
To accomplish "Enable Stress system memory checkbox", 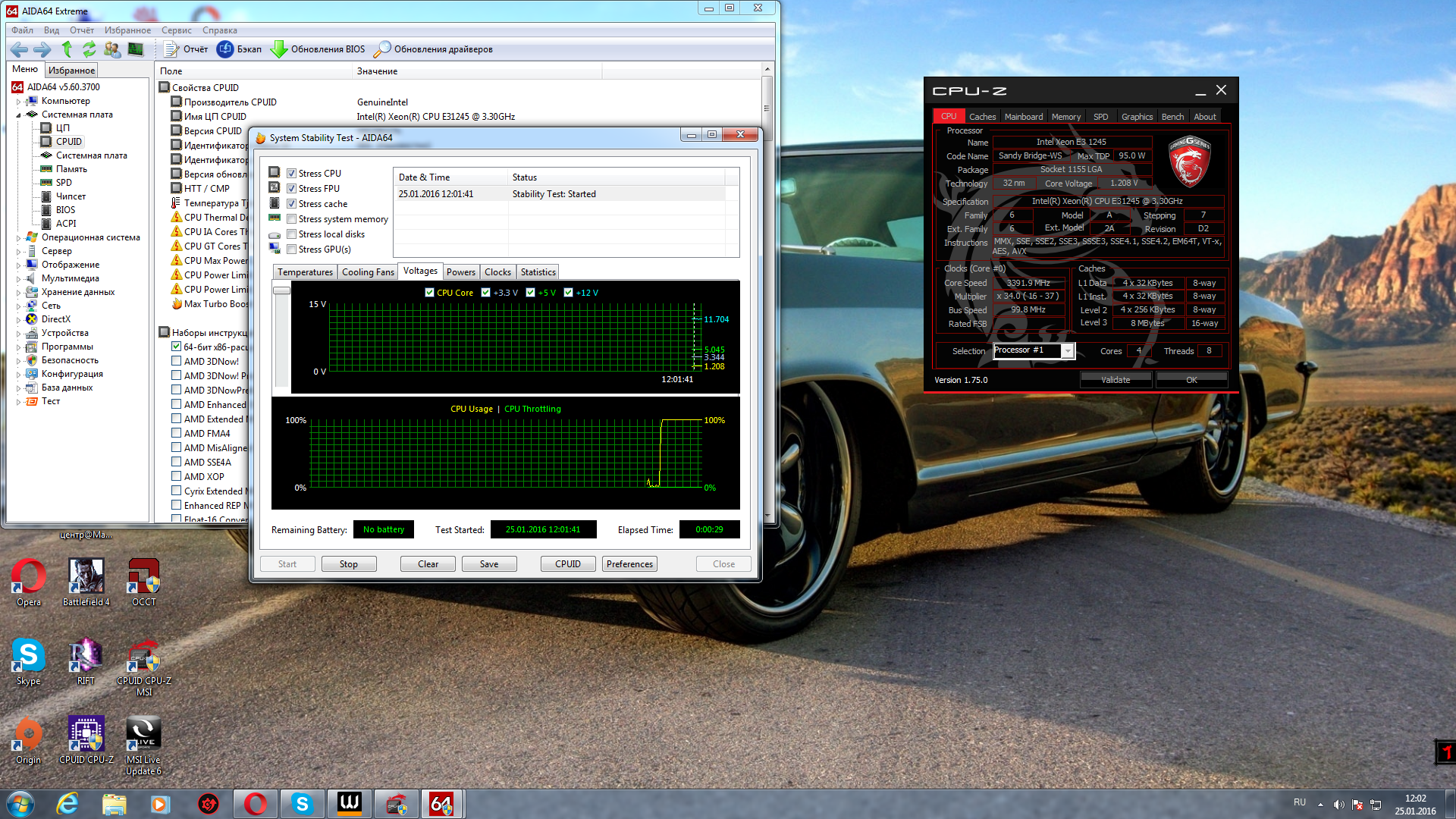I will [x=291, y=219].
